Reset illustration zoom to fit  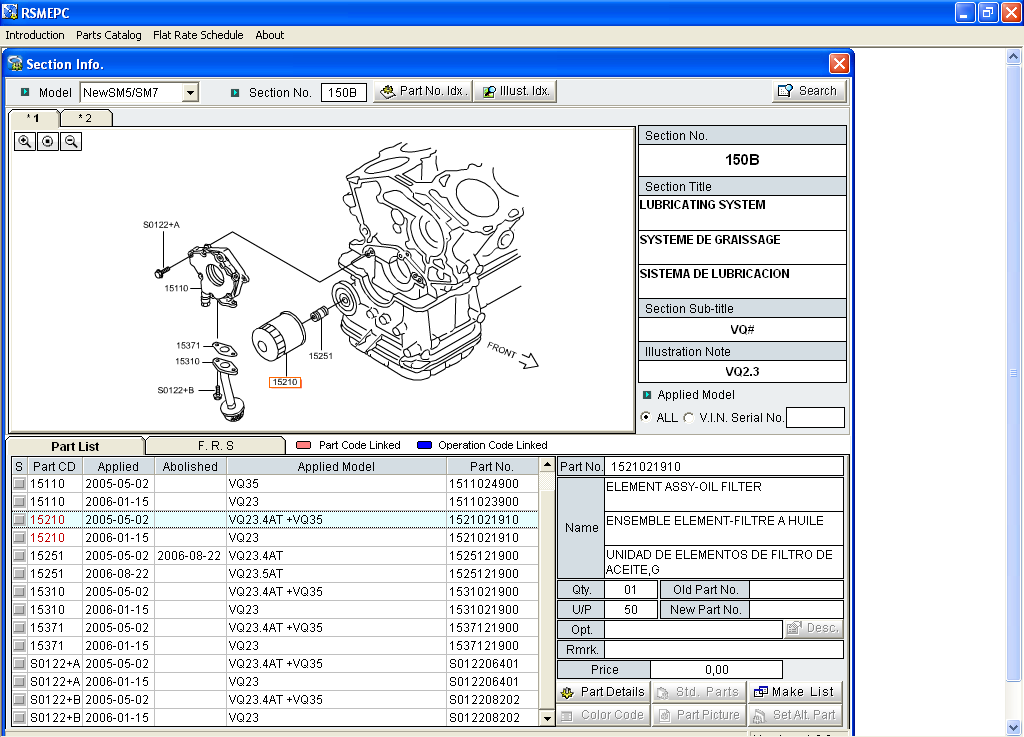(48, 141)
